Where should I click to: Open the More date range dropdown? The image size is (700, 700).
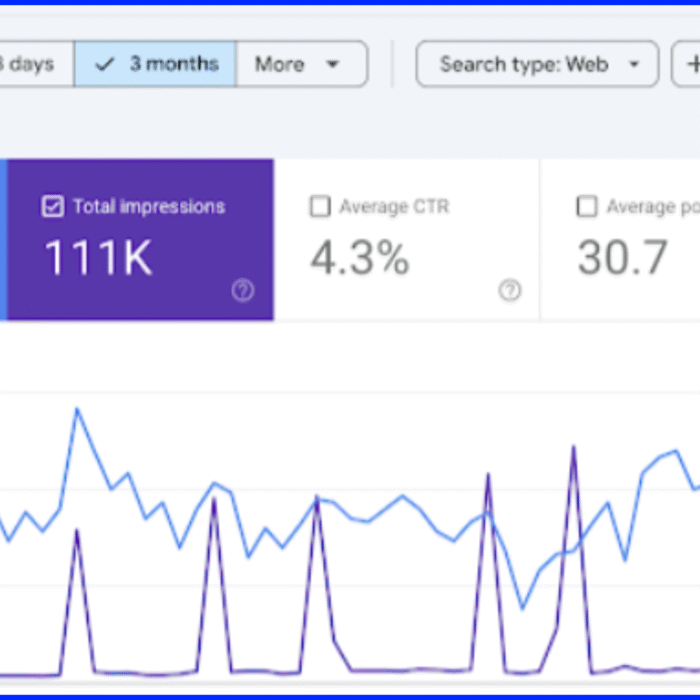tap(301, 65)
